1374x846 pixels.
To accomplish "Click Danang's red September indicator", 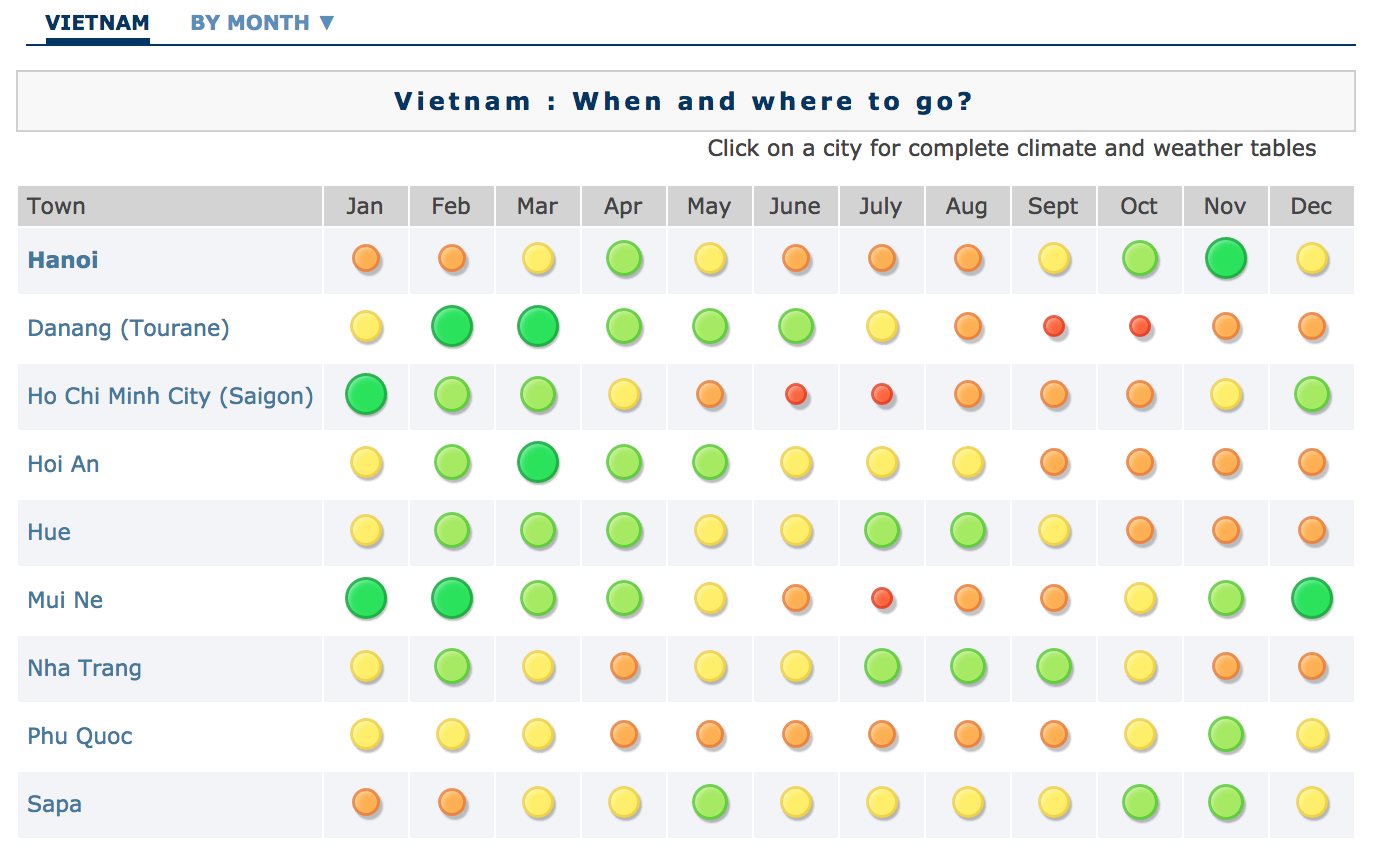I will tap(1053, 326).
